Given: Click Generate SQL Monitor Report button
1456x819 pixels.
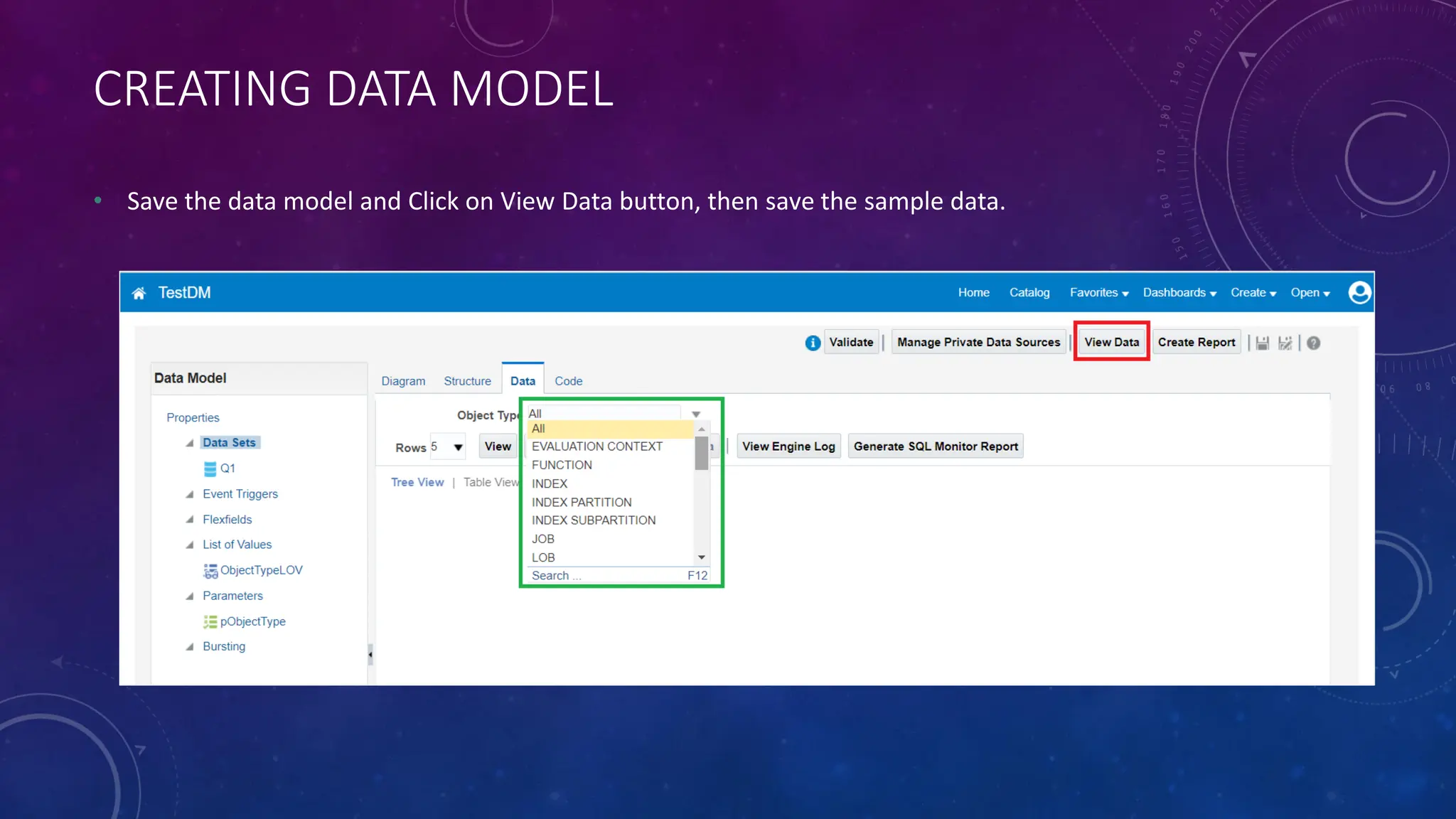Looking at the screenshot, I should 935,446.
